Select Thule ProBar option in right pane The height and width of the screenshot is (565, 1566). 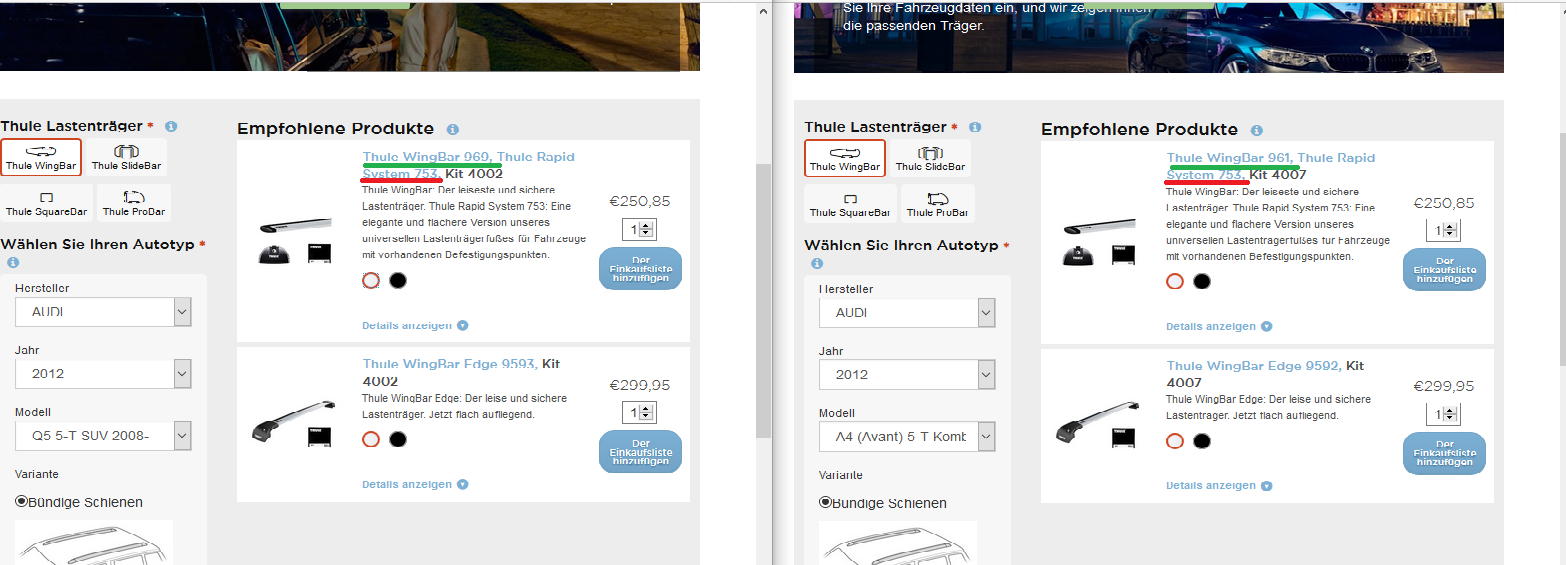(937, 204)
